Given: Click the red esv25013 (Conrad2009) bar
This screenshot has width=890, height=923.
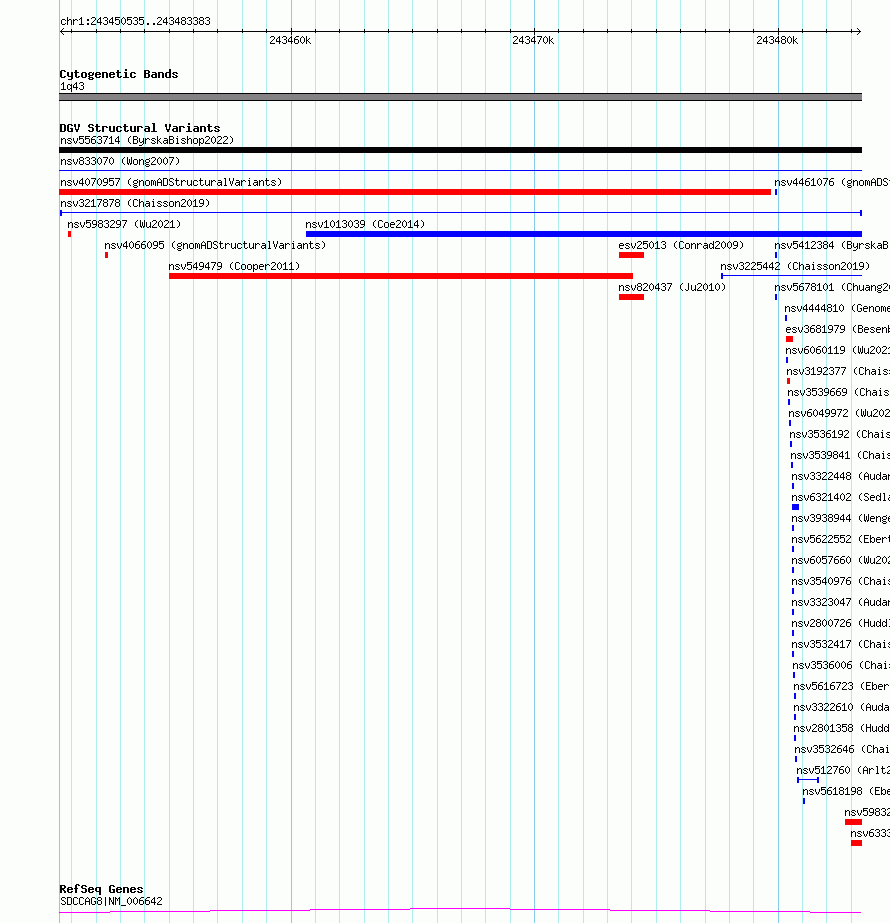Looking at the screenshot, I should 631,255.
